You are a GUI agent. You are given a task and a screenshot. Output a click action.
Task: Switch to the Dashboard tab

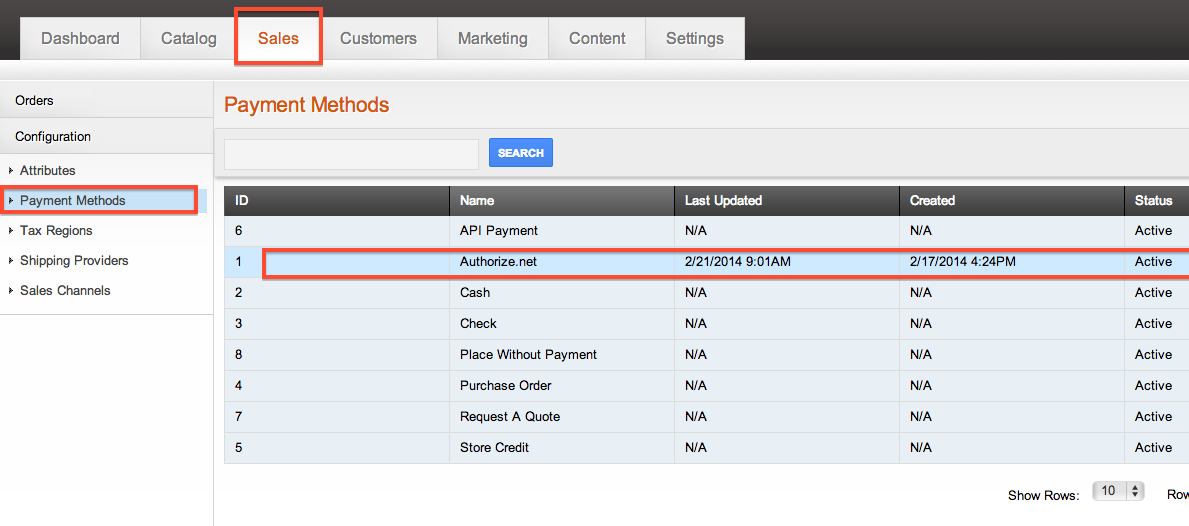pos(80,38)
